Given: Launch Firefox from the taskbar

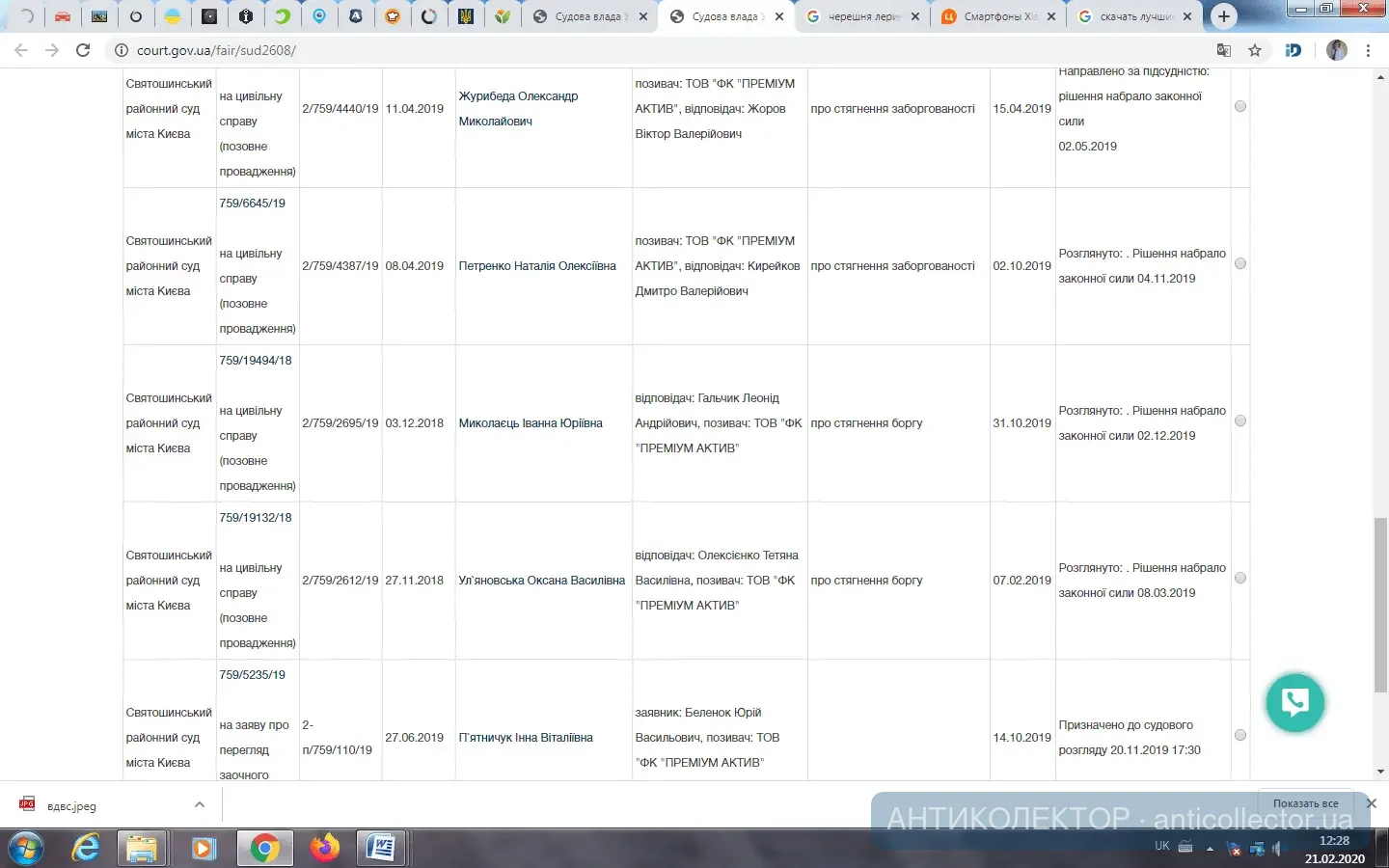Looking at the screenshot, I should [325, 849].
